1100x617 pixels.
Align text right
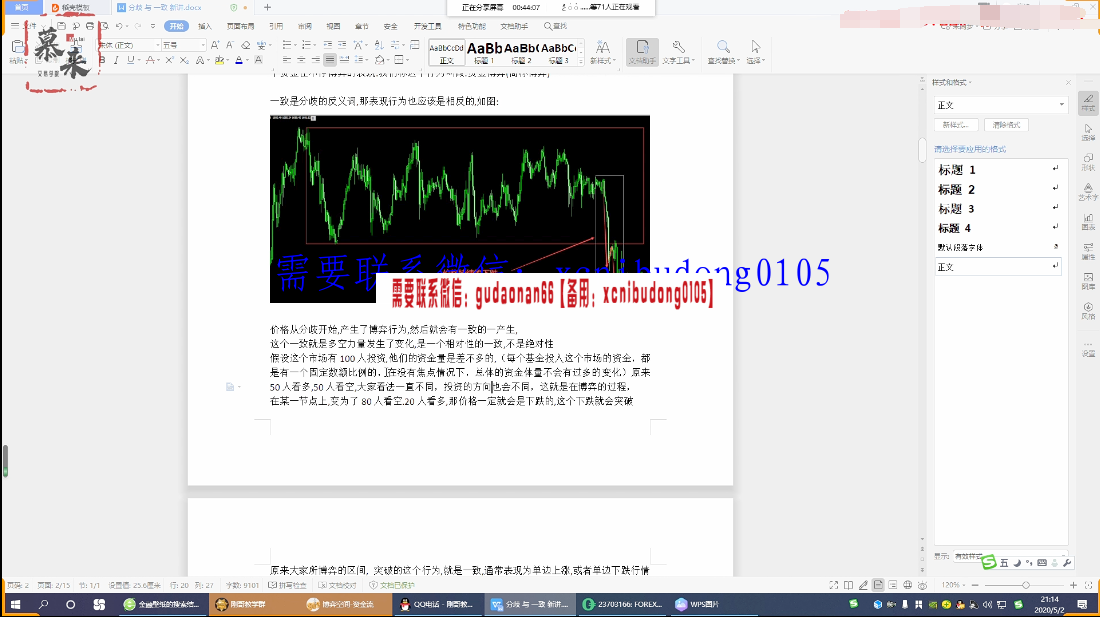[316, 60]
